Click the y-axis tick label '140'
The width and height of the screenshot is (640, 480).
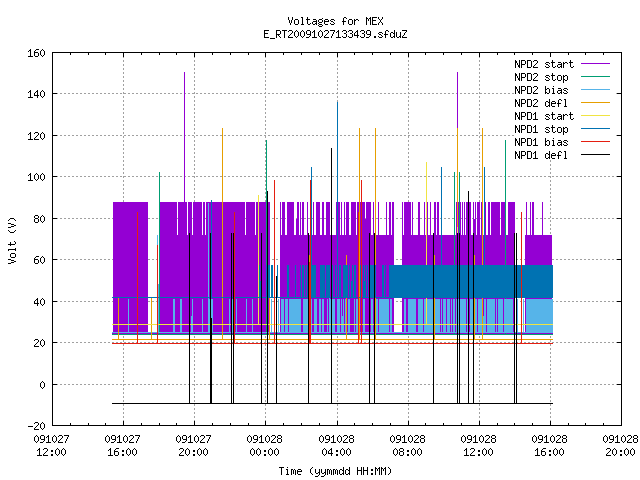click(36, 95)
